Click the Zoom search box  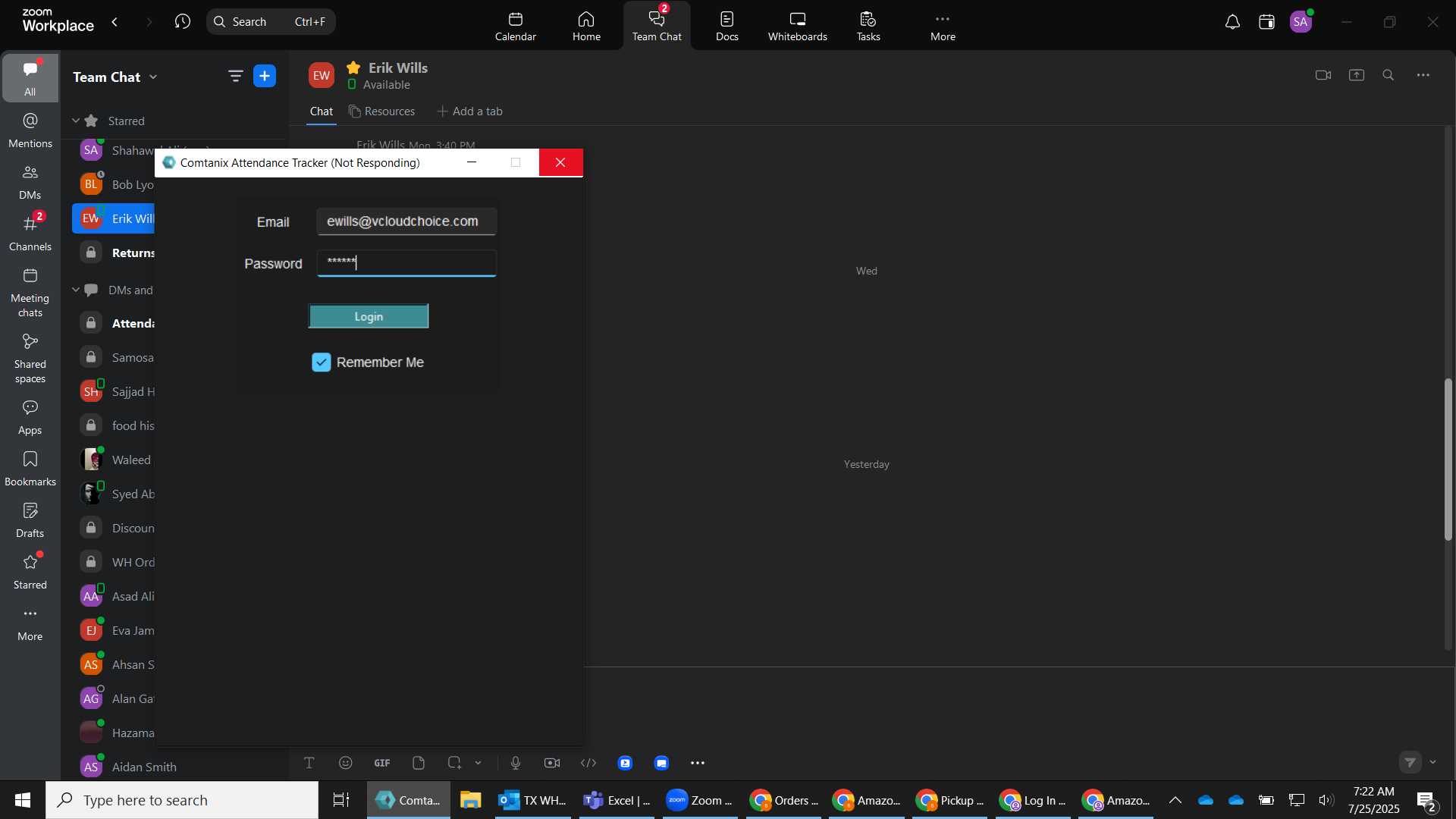point(271,21)
